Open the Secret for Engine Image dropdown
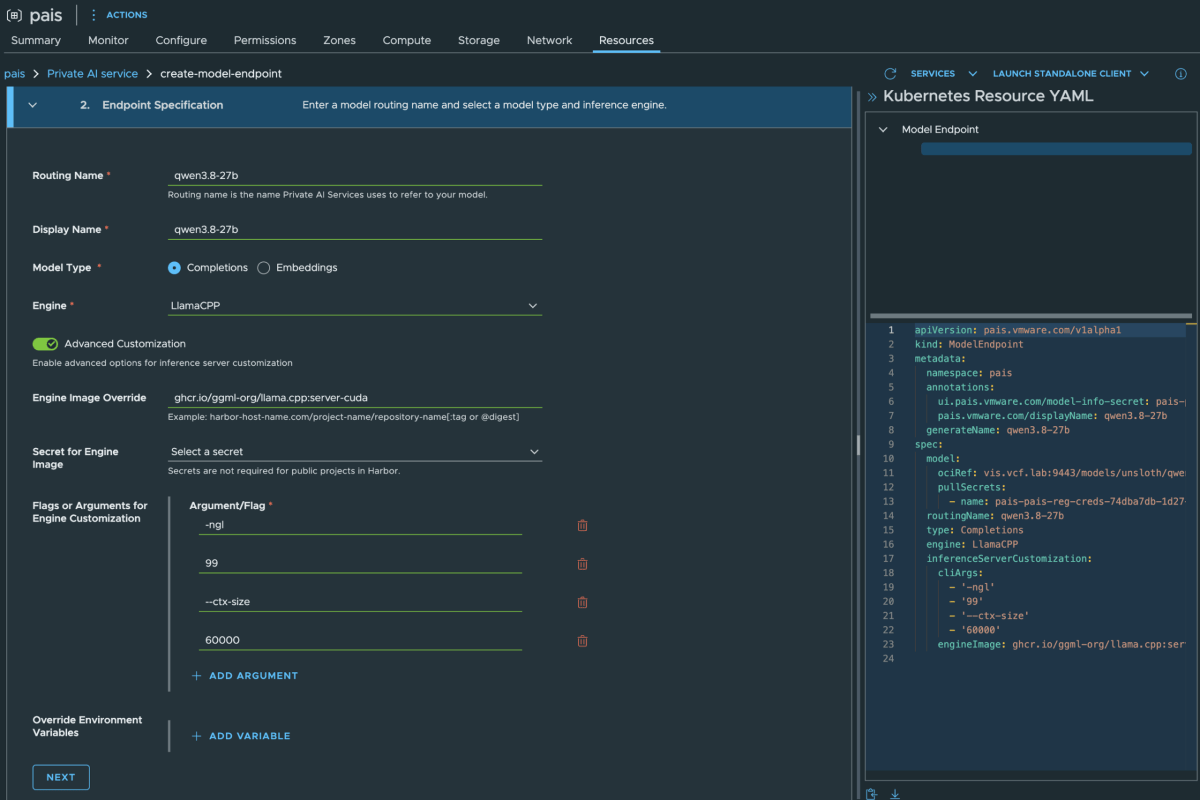1200x800 pixels. (x=355, y=452)
